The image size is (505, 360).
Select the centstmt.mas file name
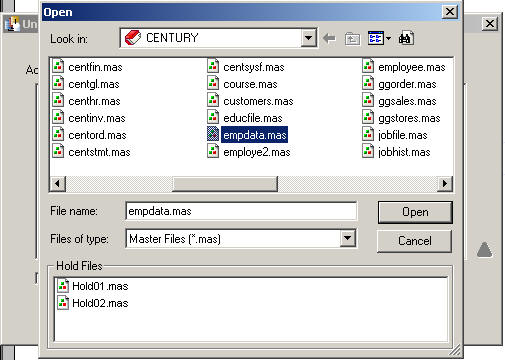click(99, 152)
